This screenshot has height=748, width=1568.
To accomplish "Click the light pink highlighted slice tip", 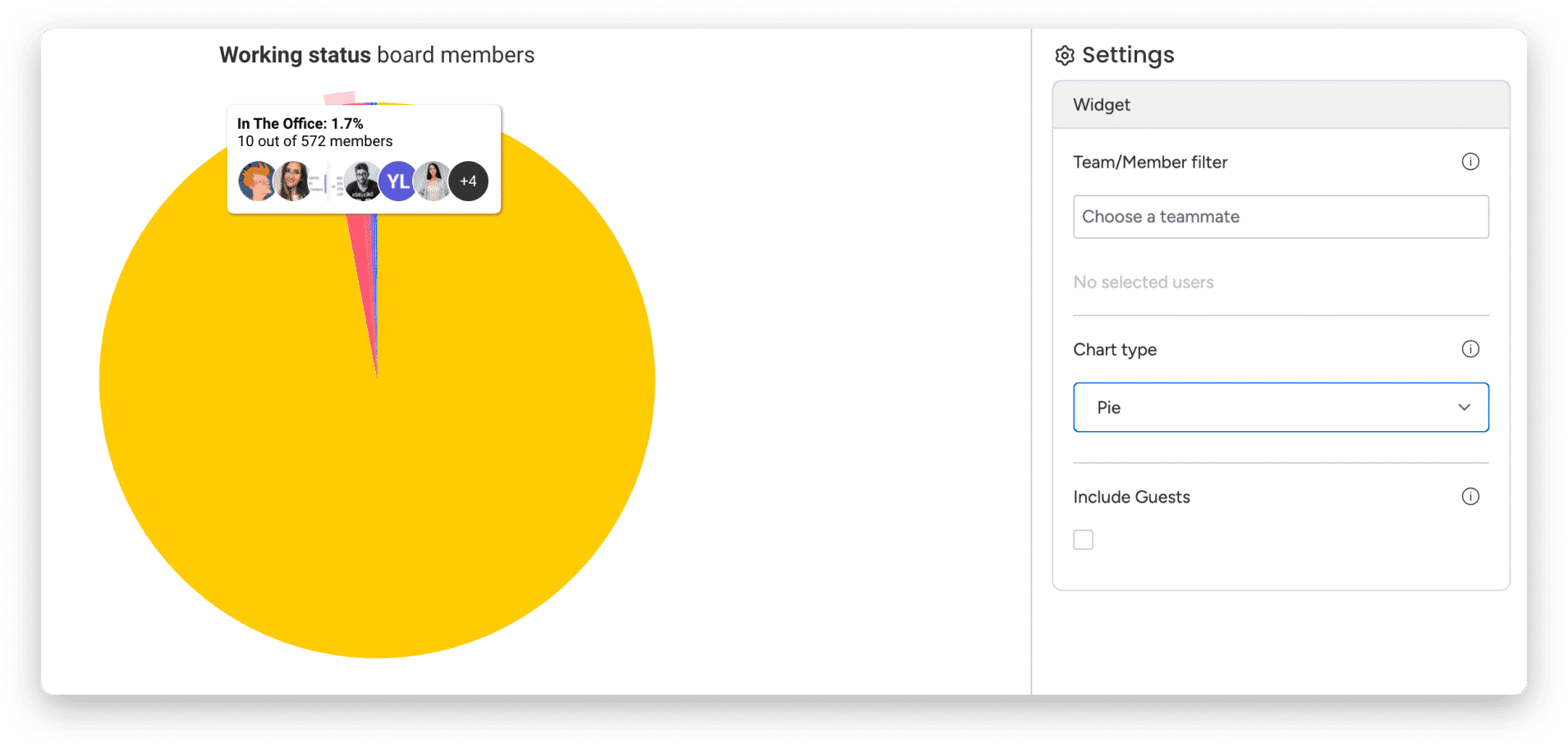I will [340, 98].
